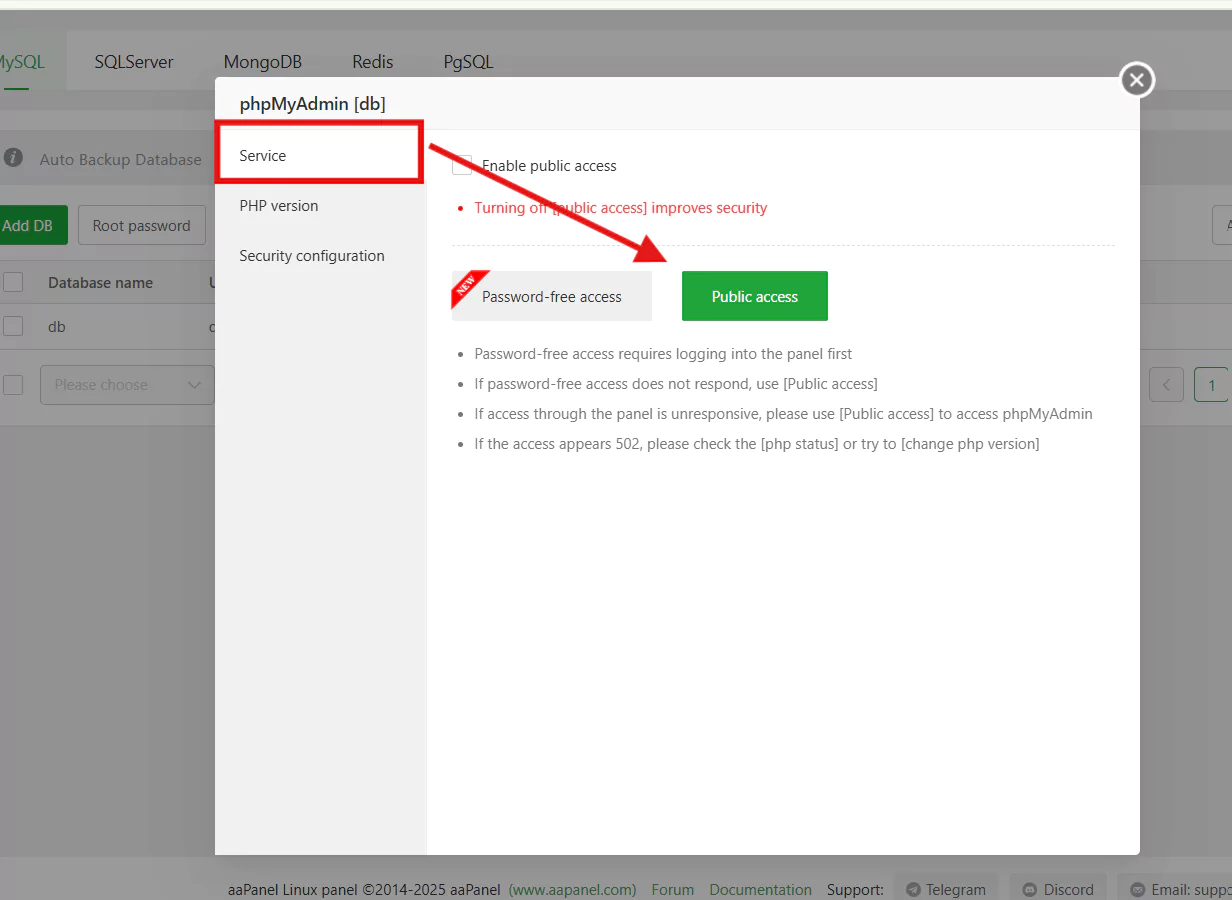Click the red Turning off public access warning
Image resolution: width=1232 pixels, height=900 pixels.
pos(621,208)
